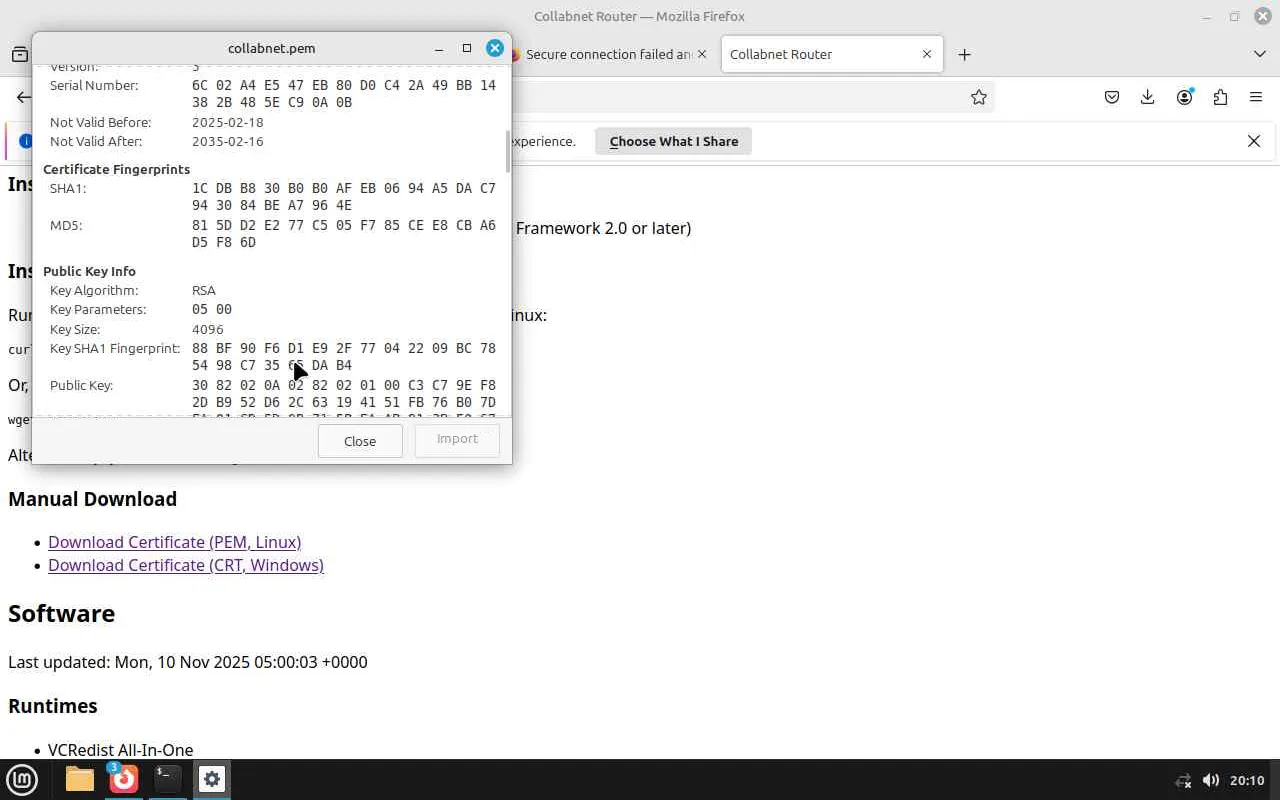Click the Key Size value 4096
1280x800 pixels.
point(208,329)
